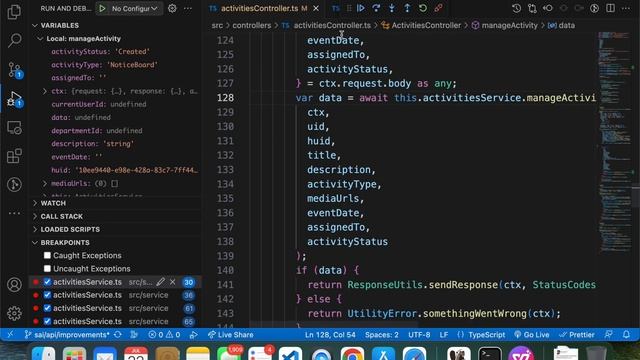Edit condition of activitiesService.ts breakpoint line 30
640x360 pixels.
click(x=161, y=282)
